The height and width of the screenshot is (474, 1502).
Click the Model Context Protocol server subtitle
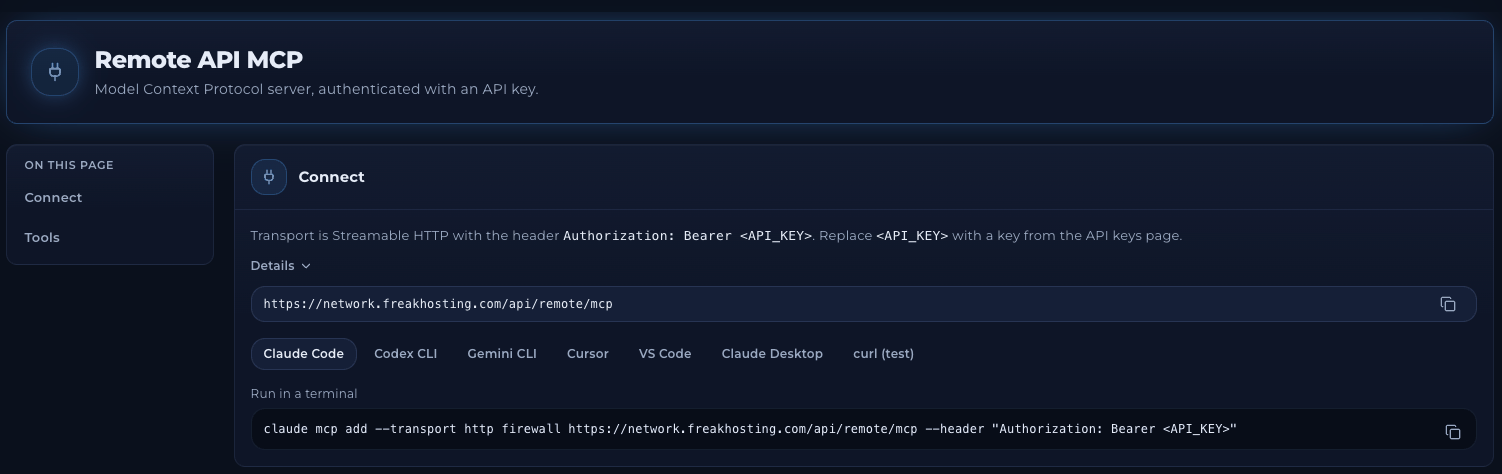pyautogui.click(x=316, y=89)
